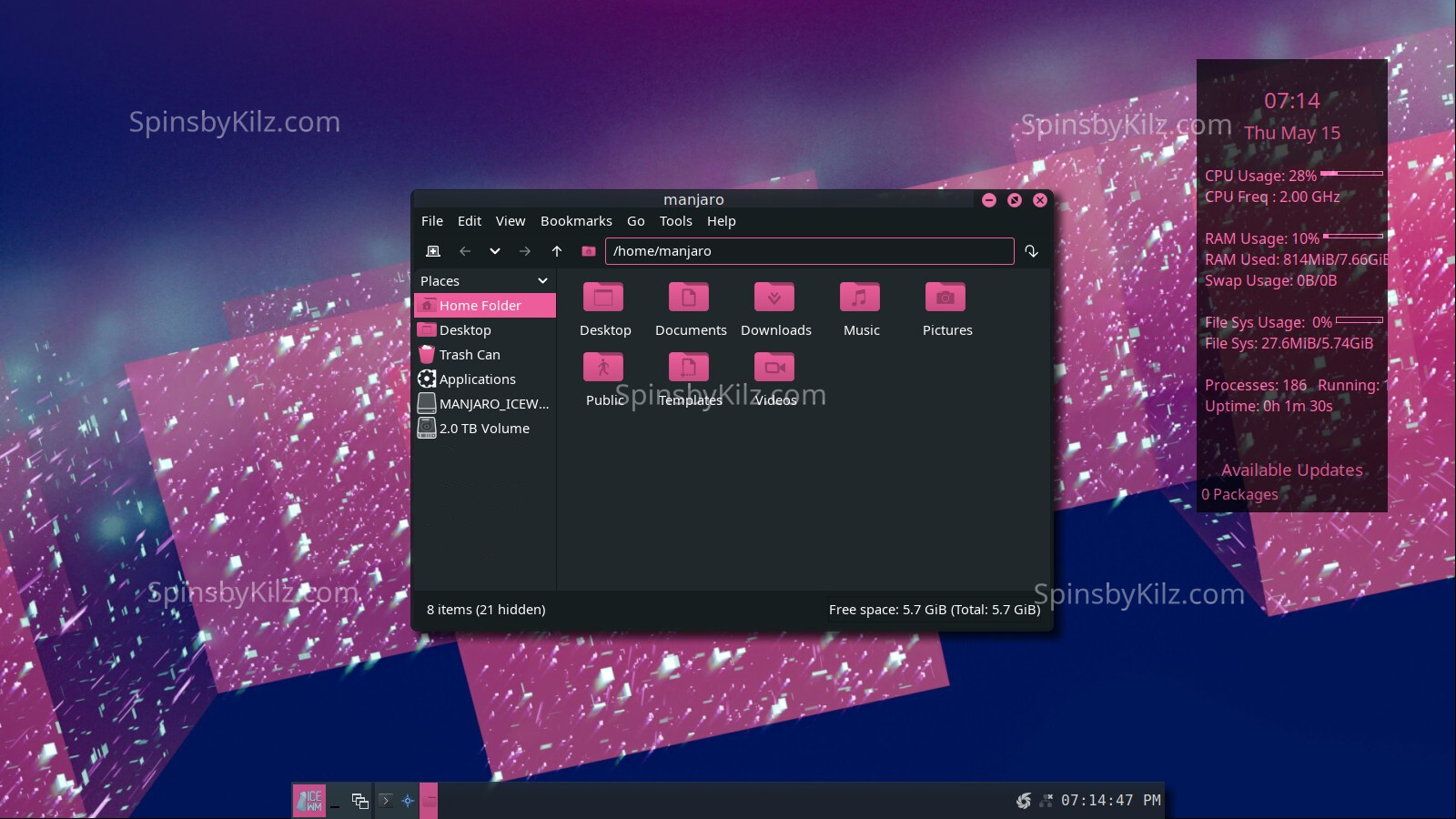Image resolution: width=1456 pixels, height=819 pixels.
Task: Launch terminal from the taskbar
Action: [386, 801]
